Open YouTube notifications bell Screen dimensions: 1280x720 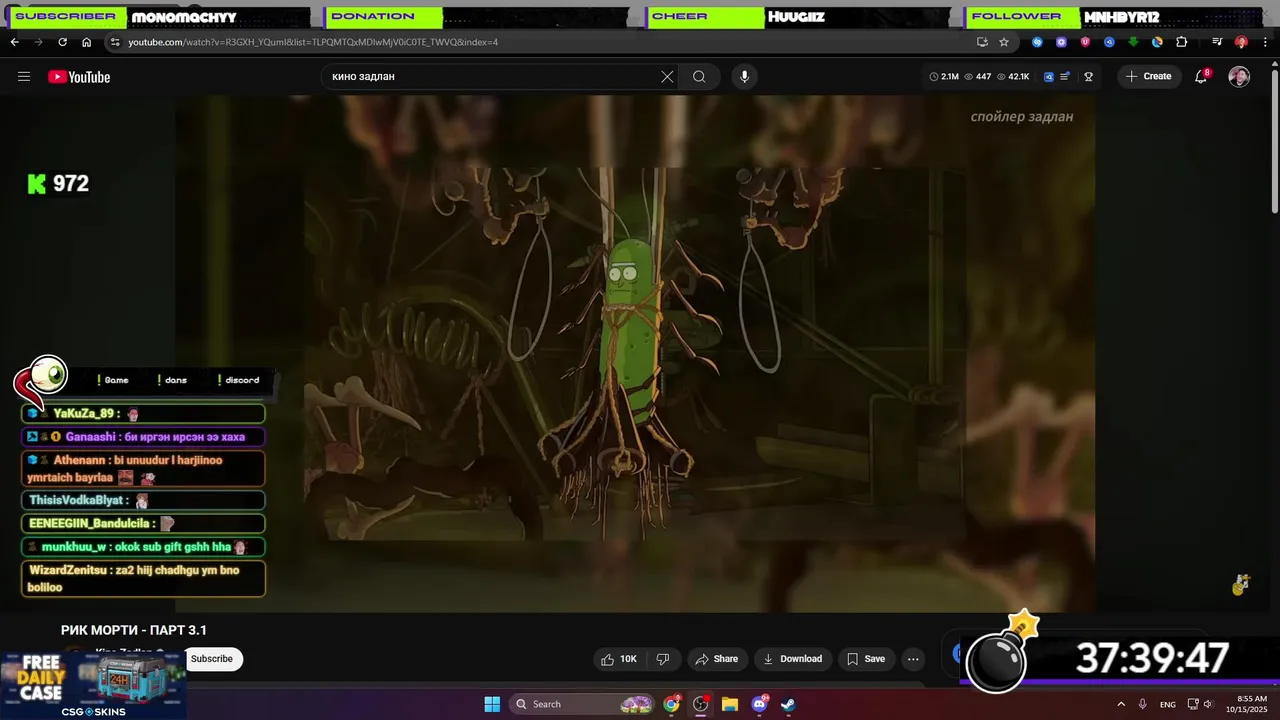click(x=1202, y=77)
